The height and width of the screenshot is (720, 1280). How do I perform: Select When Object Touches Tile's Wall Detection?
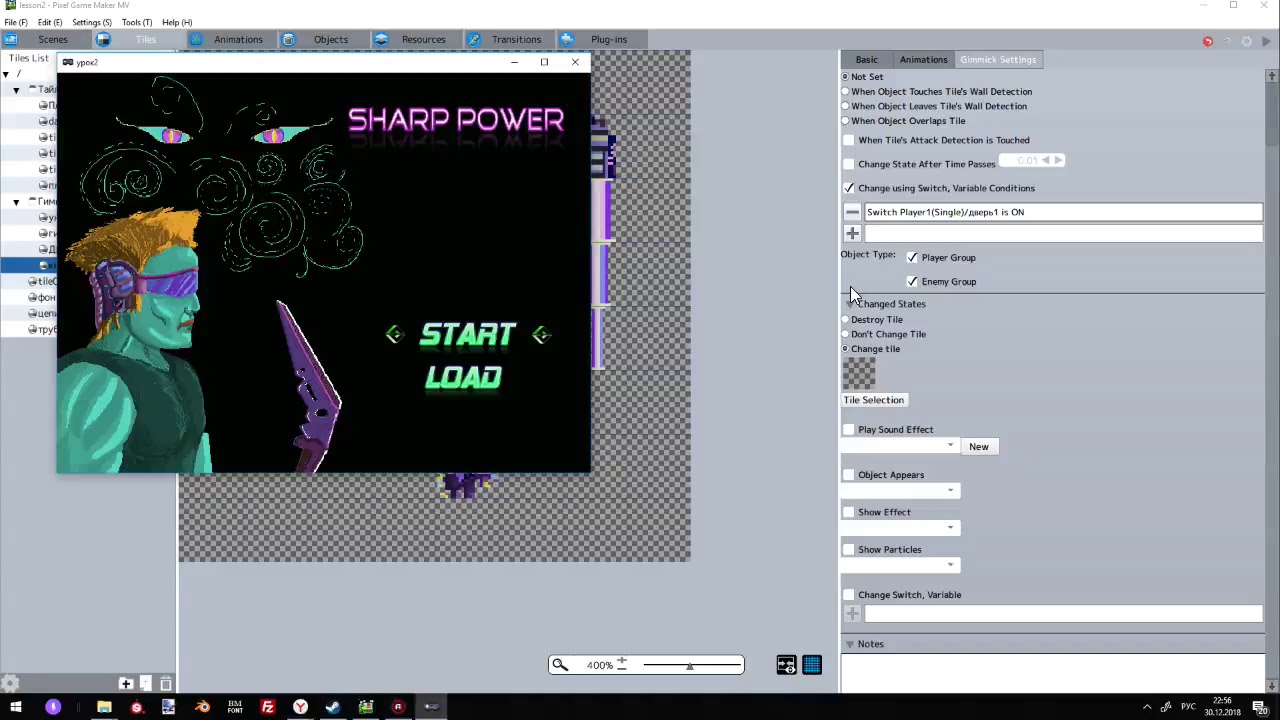coord(845,92)
